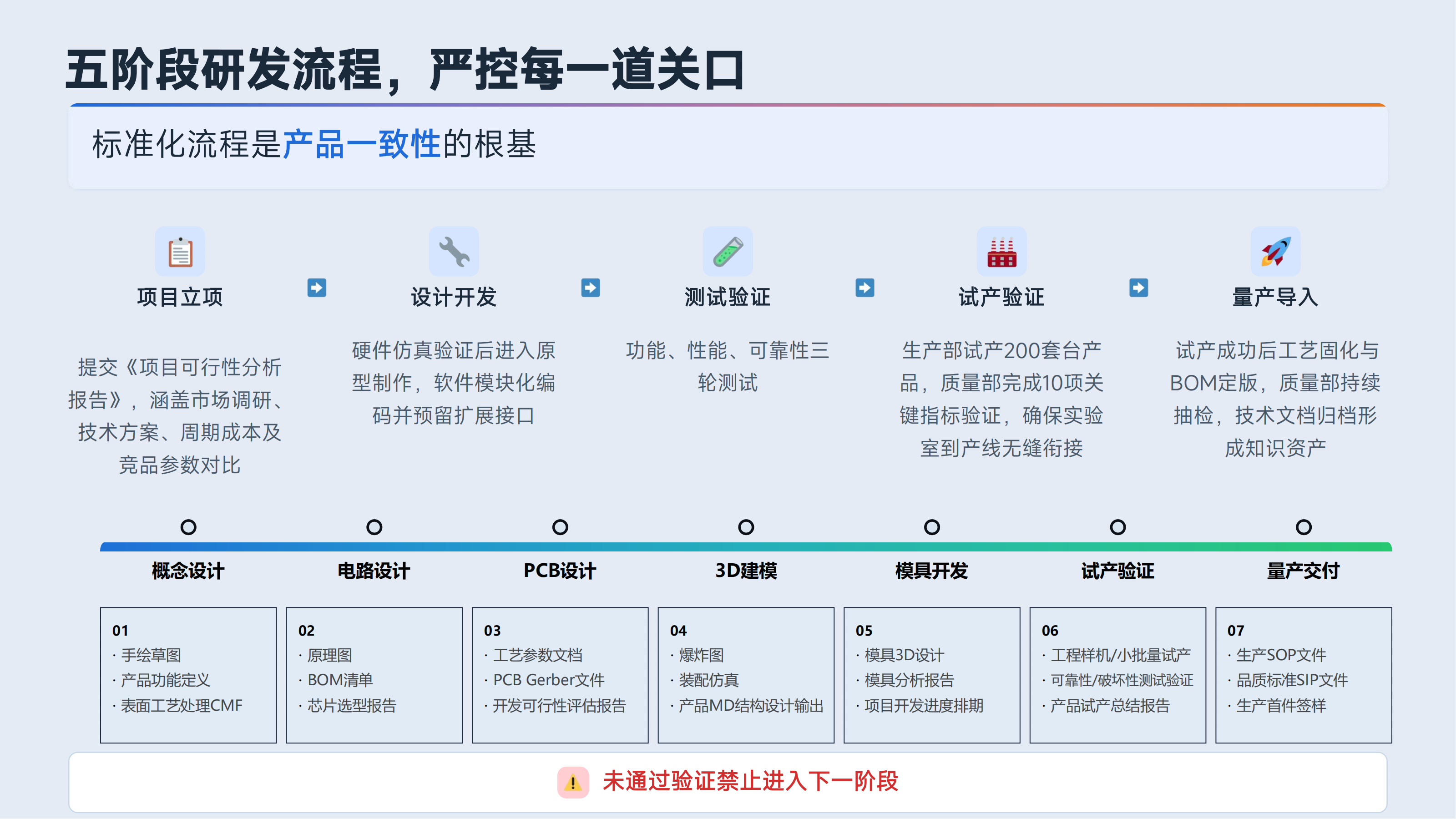Select the timeline marker above 电路设计
This screenshot has width=1456, height=819.
coord(374,527)
